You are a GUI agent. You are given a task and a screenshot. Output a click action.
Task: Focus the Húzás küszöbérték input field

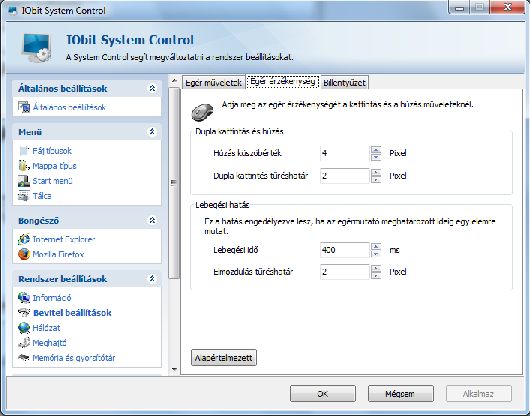[x=345, y=153]
